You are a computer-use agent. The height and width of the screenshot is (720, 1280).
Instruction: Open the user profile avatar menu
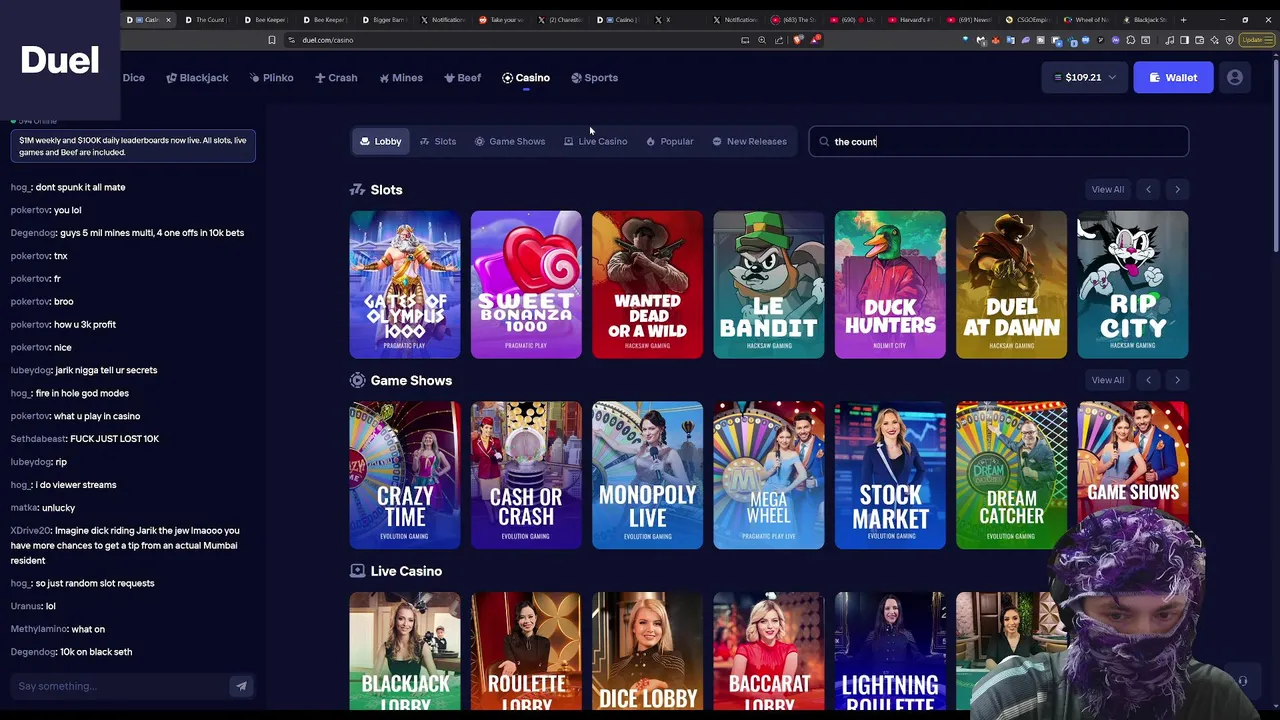(1235, 77)
